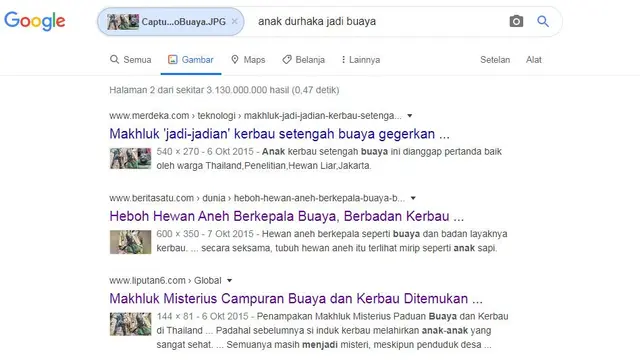Click the search-by-image camera icon

pos(516,21)
